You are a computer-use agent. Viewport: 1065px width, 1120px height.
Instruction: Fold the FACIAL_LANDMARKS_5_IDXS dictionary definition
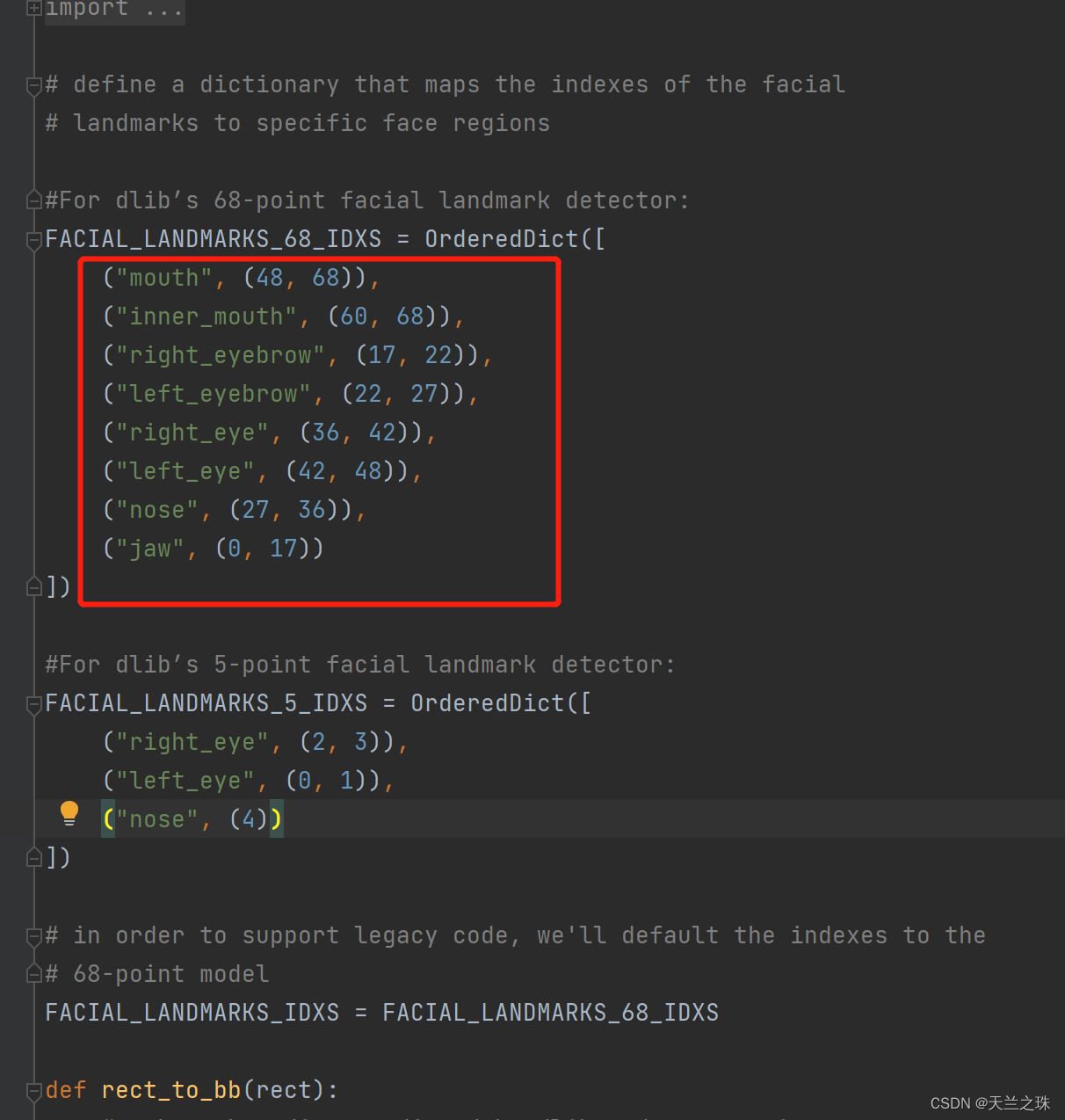click(33, 704)
